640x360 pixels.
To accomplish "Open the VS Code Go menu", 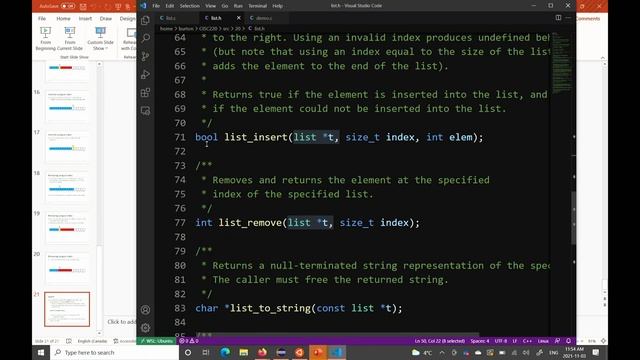I will [x=224, y=6].
